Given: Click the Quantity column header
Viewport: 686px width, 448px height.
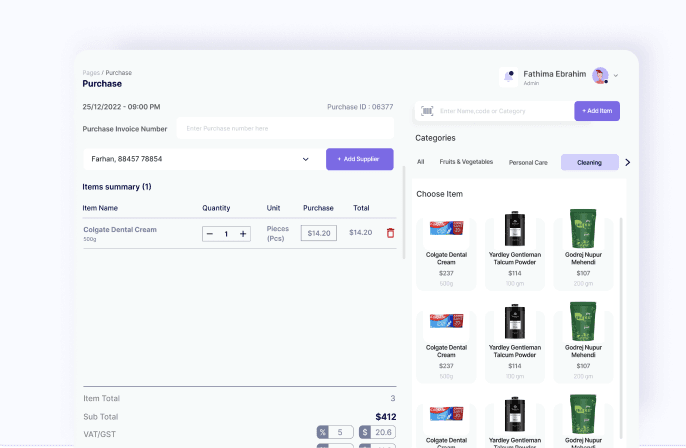Looking at the screenshot, I should (x=216, y=208).
